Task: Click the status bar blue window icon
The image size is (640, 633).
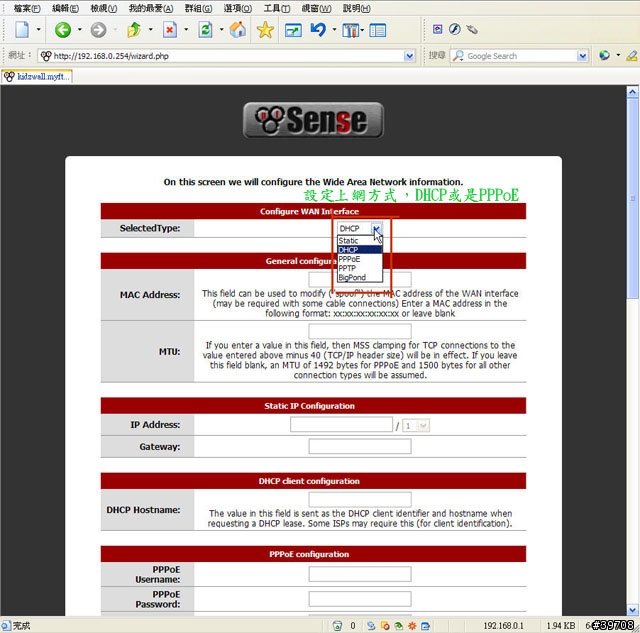Action: (425, 626)
